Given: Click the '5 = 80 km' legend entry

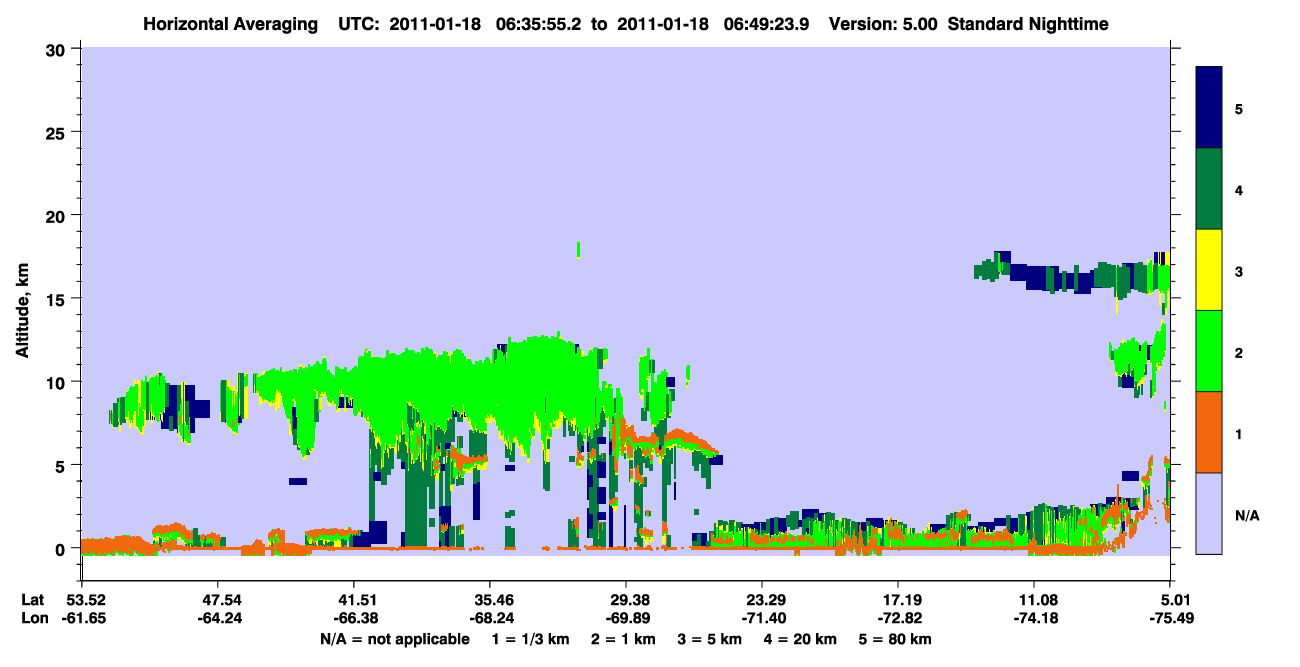Looking at the screenshot, I should (895, 639).
